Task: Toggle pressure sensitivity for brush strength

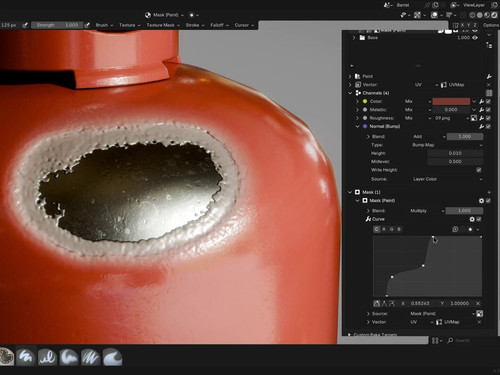Action: tap(87, 25)
